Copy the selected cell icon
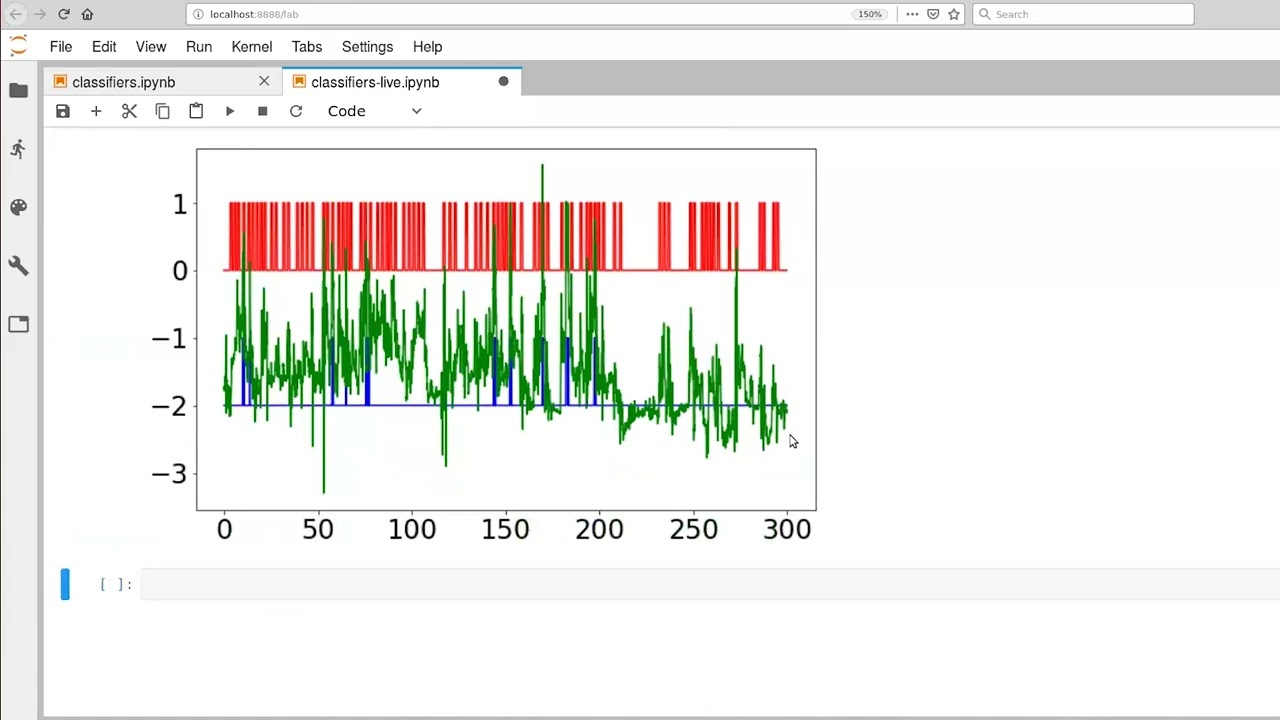 pyautogui.click(x=162, y=111)
